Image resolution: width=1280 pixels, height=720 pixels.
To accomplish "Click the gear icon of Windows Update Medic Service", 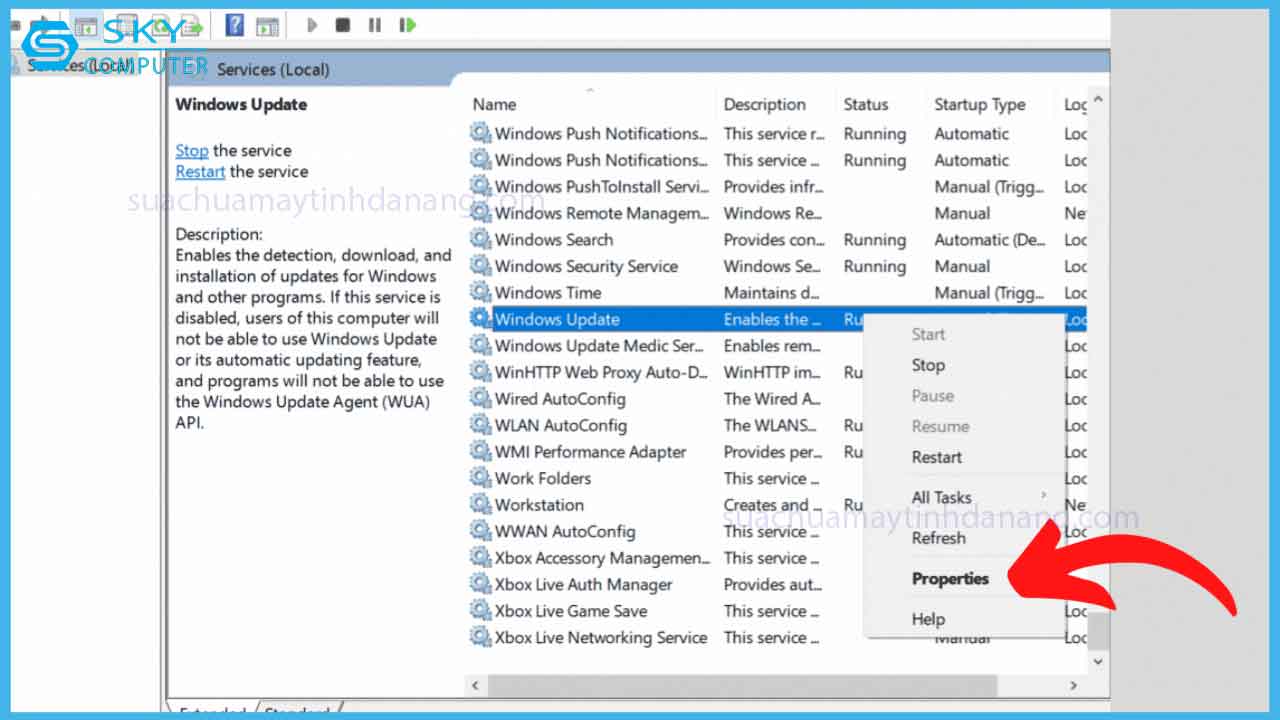I will point(481,345).
